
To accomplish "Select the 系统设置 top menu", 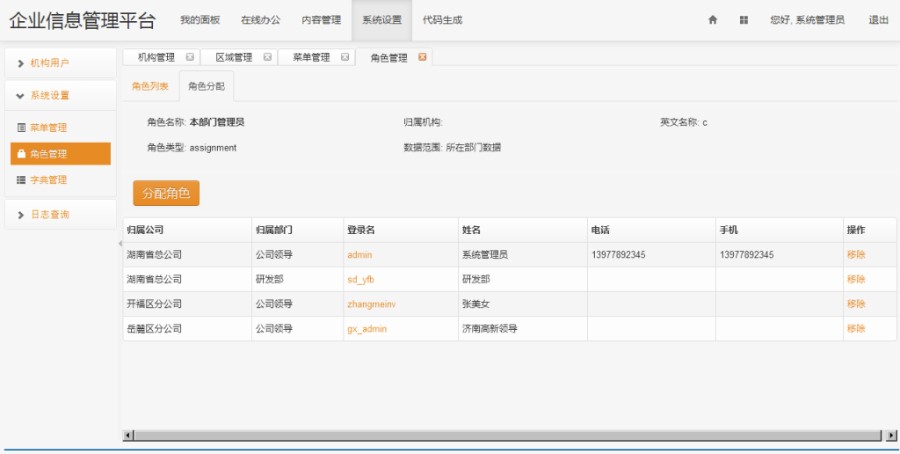I will 382,20.
